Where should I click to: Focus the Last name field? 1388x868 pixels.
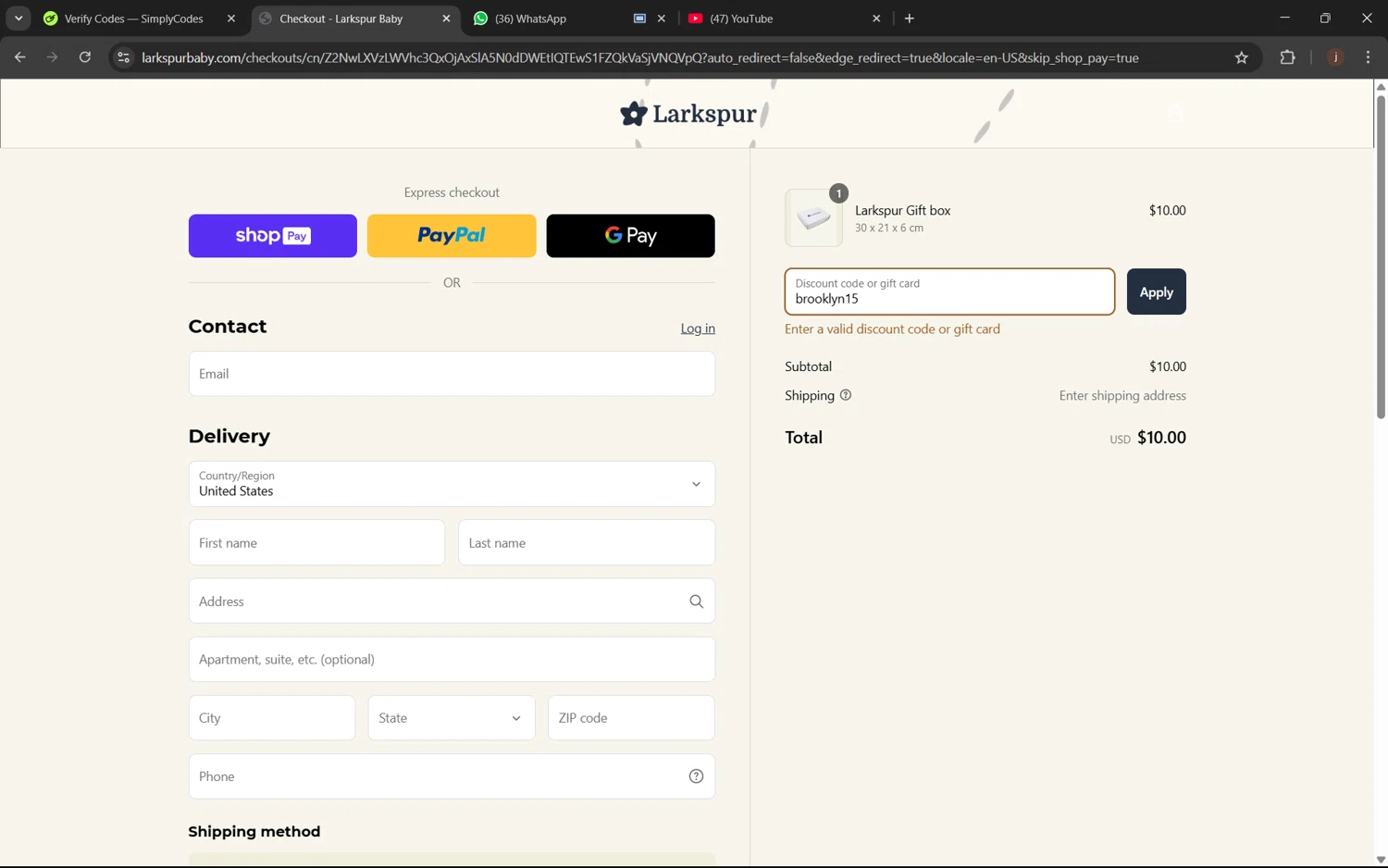click(587, 543)
